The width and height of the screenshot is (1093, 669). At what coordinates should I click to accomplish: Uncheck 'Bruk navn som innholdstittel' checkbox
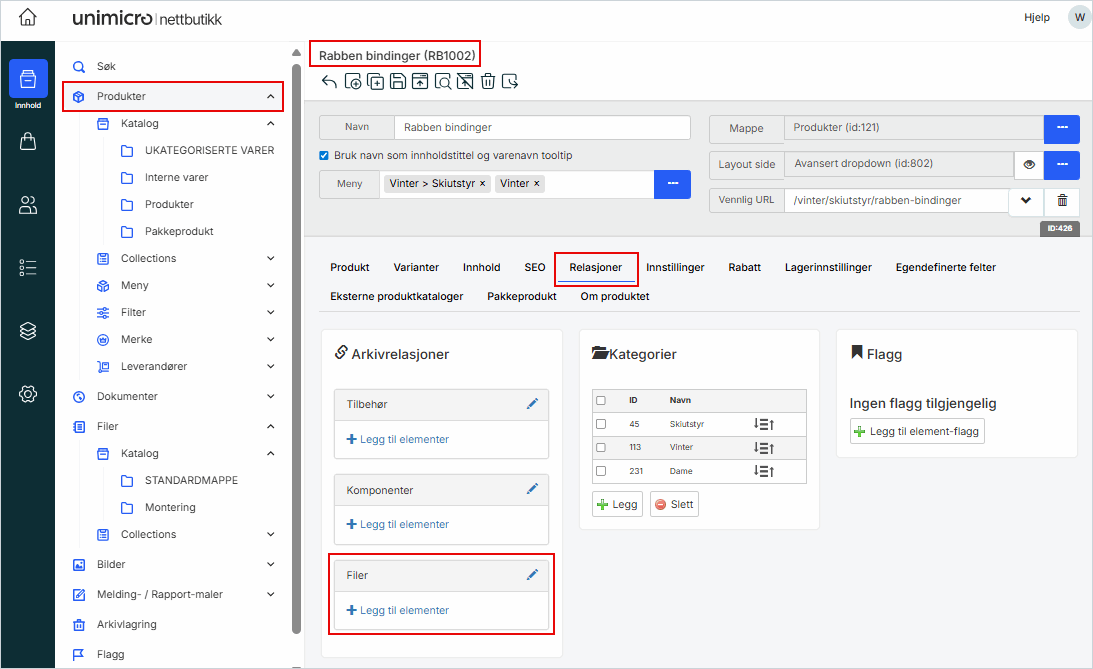[x=324, y=156]
